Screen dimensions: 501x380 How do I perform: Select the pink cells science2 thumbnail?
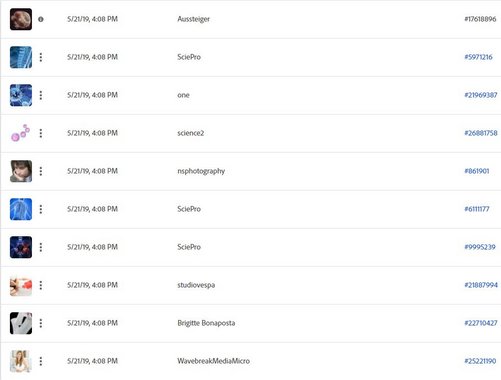coord(21,133)
